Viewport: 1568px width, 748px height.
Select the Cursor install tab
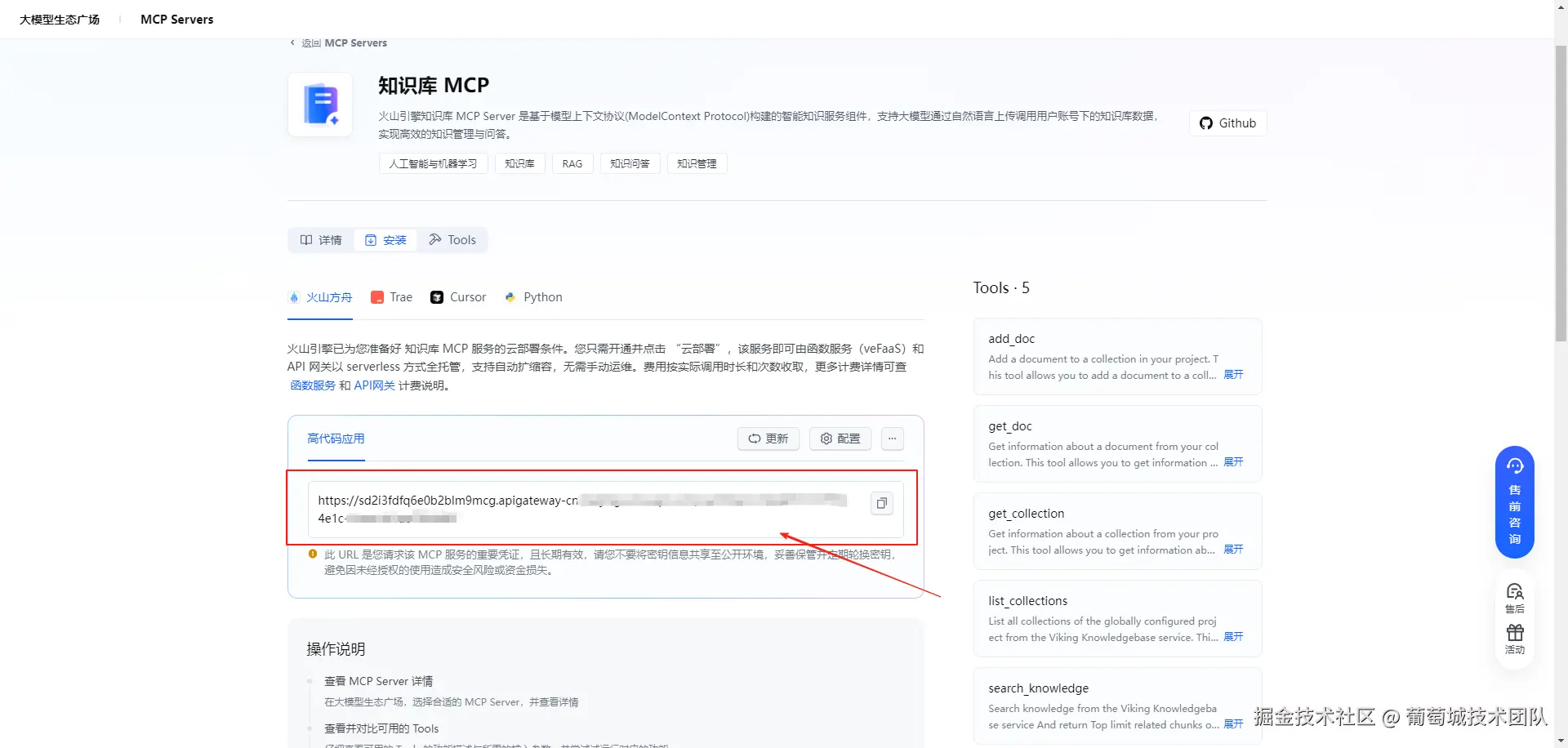coord(458,297)
